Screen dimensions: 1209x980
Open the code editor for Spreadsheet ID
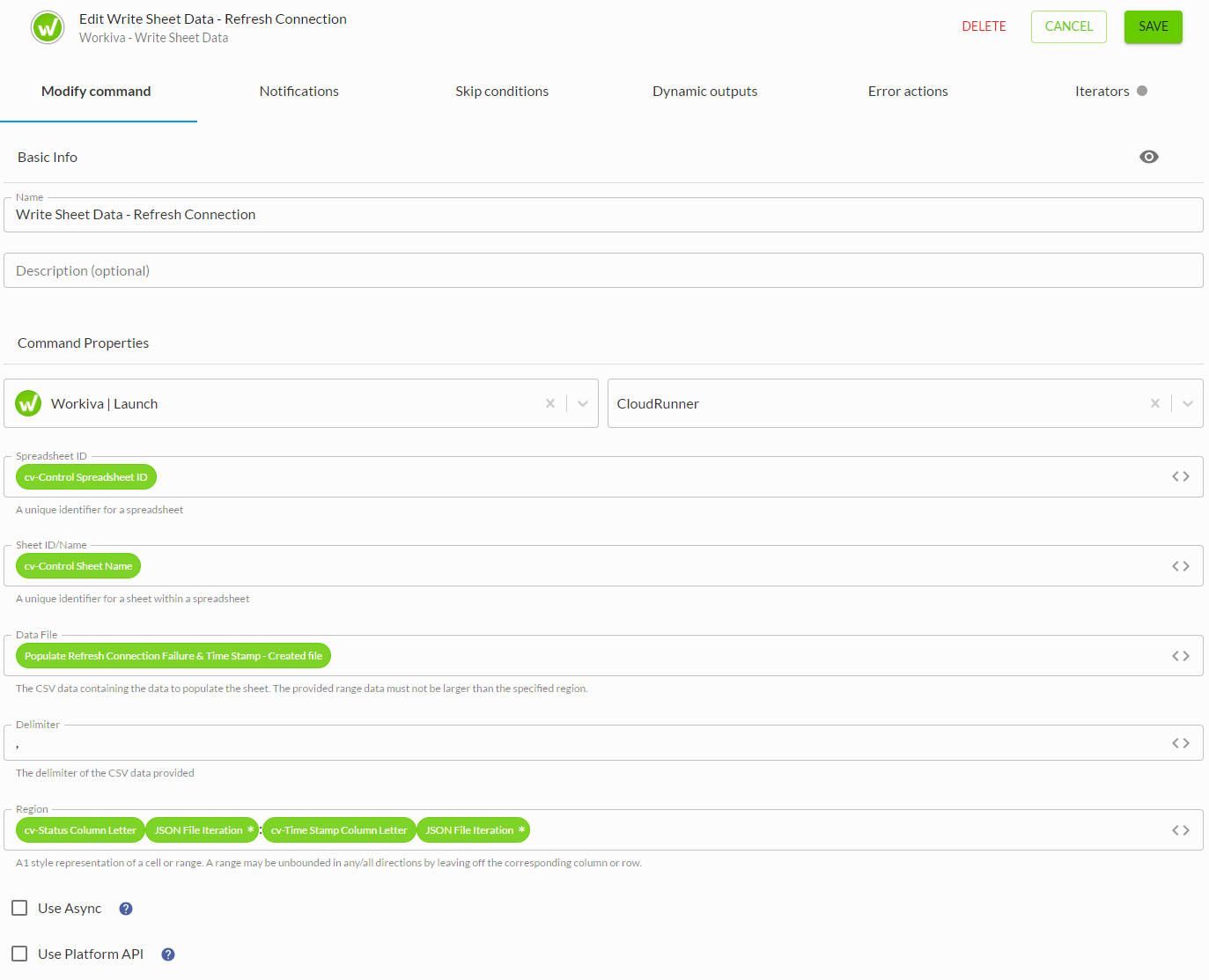(x=1181, y=476)
